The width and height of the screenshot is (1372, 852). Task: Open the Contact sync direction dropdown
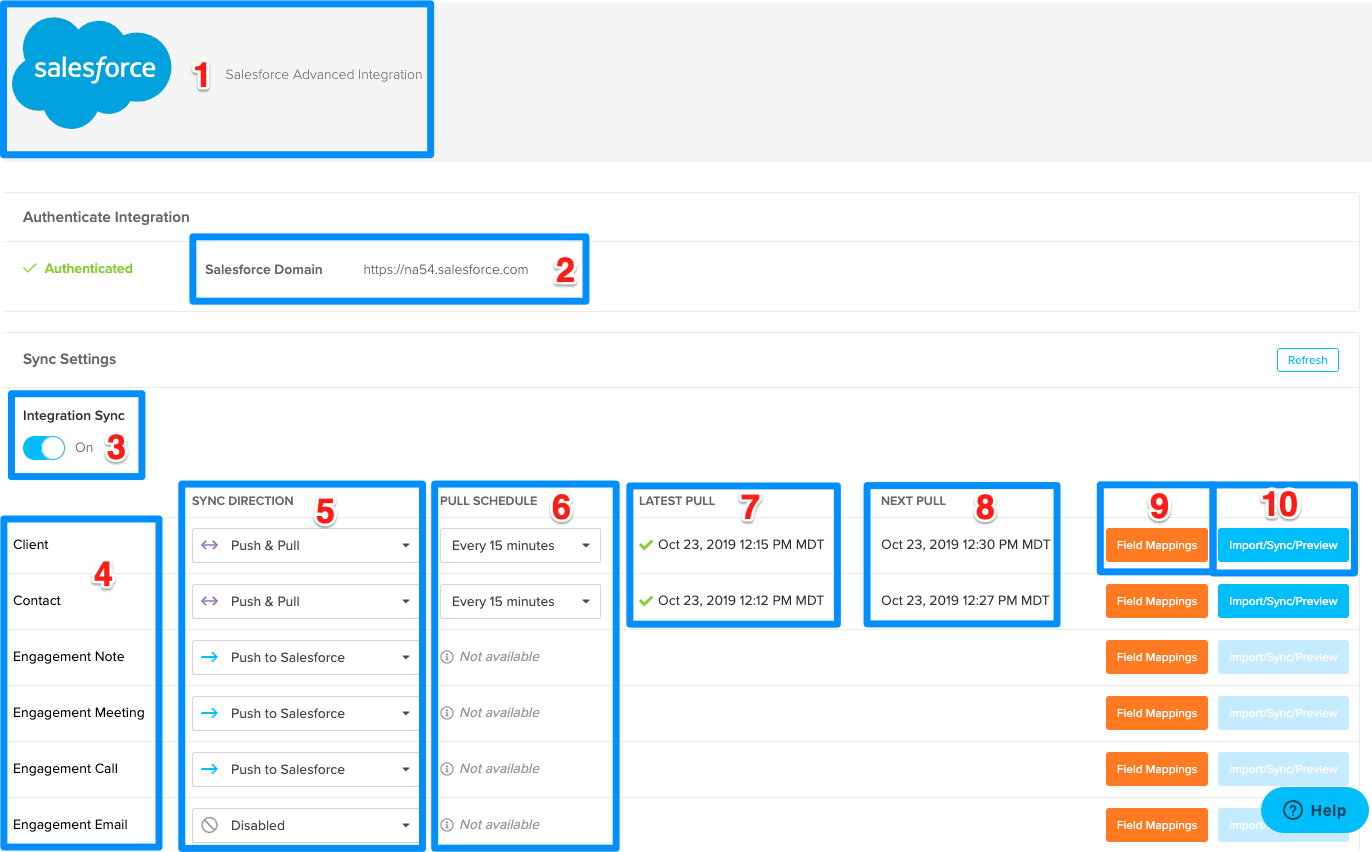point(305,601)
